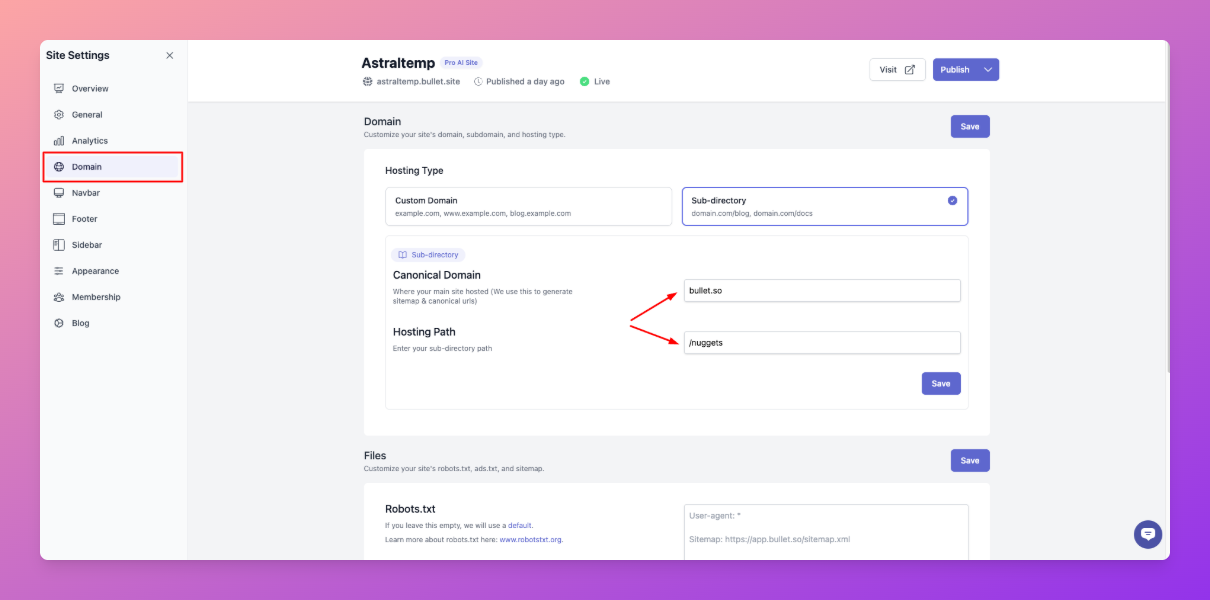Click the Membership people icon

pyautogui.click(x=59, y=297)
